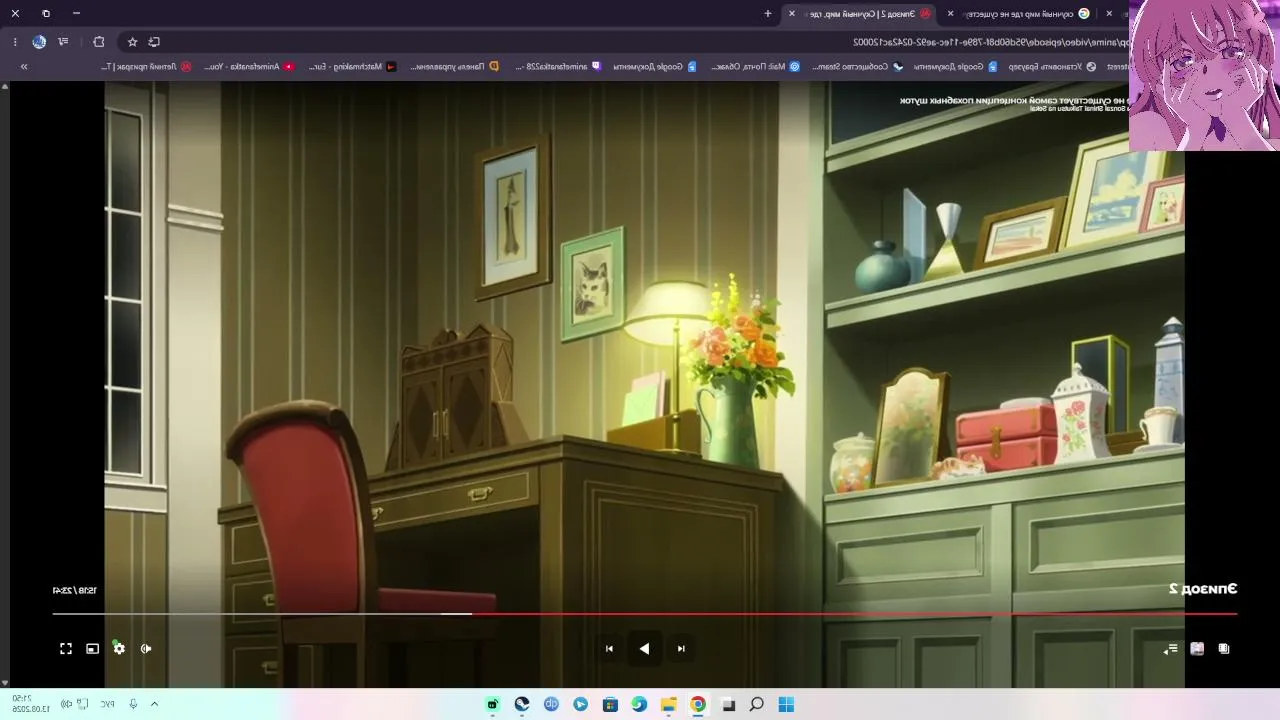
Task: Close the 'Эпизод 2' tab
Action: [x=792, y=14]
